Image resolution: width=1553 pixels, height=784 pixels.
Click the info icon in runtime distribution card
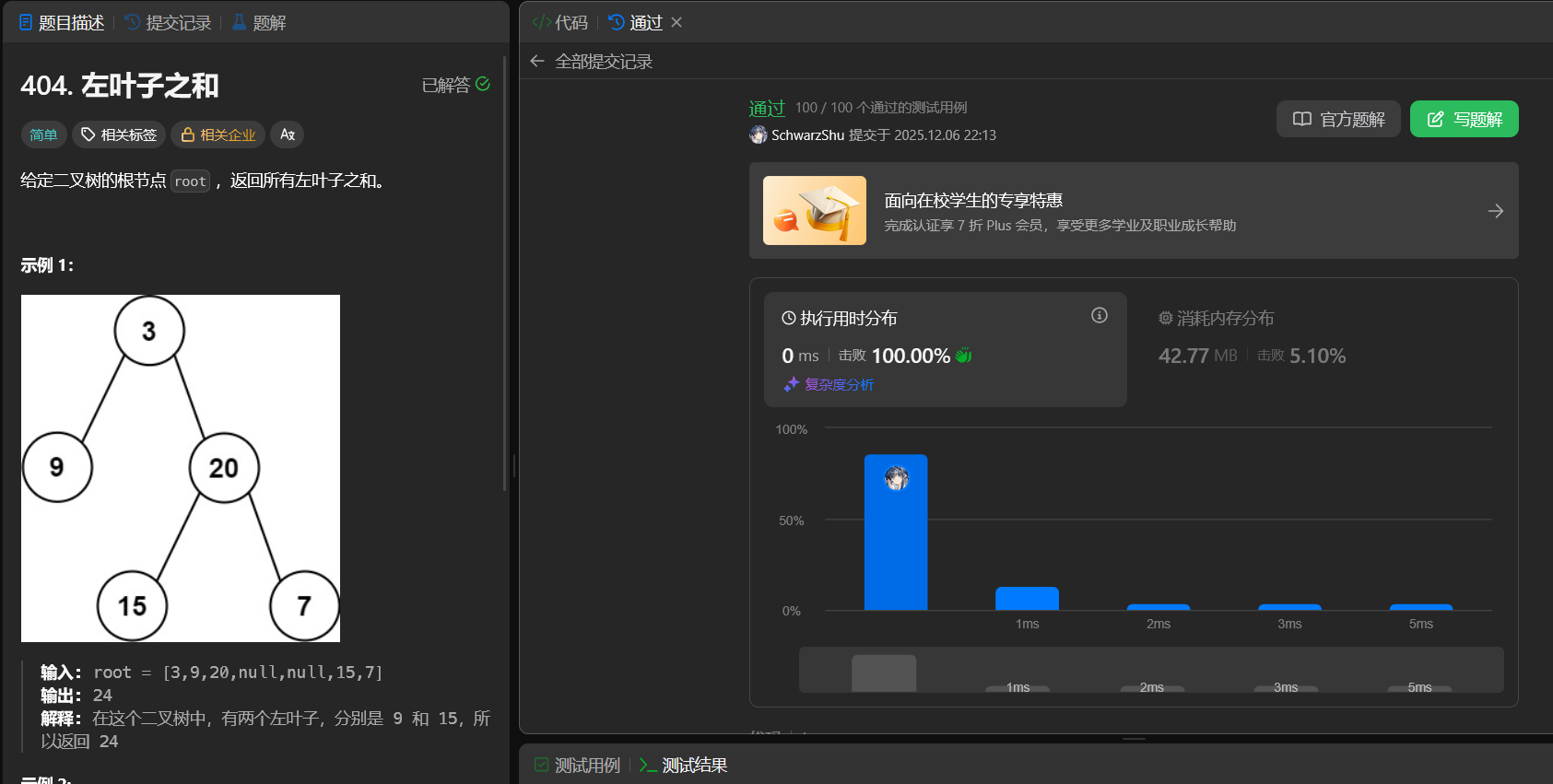point(1099,315)
